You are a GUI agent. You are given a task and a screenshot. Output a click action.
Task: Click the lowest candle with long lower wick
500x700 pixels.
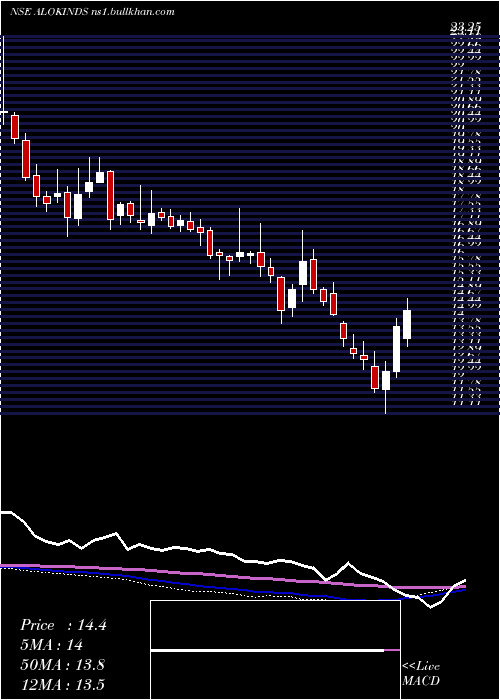(386, 388)
